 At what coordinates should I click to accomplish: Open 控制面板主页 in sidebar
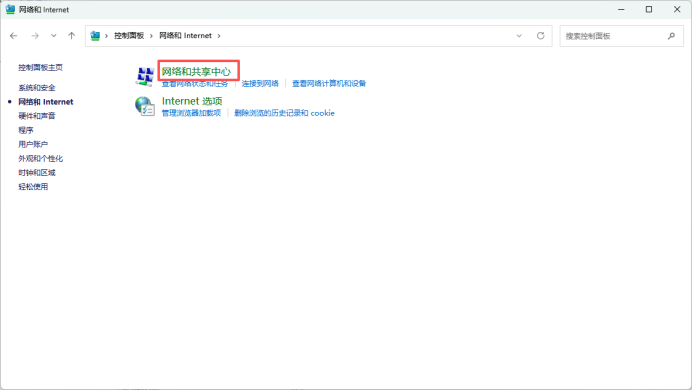[40, 68]
